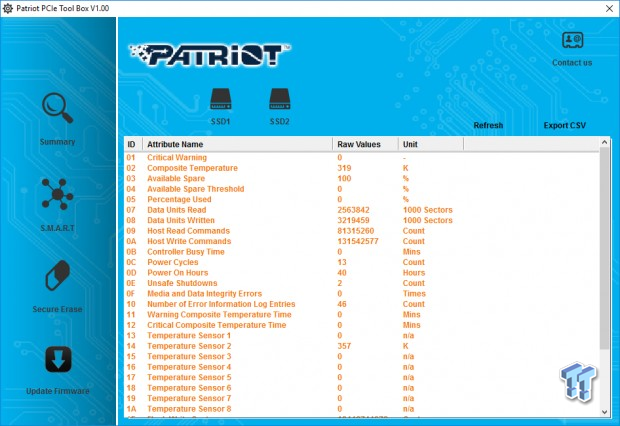This screenshot has width=620, height=426.
Task: Select the Critical Warning row
Action: click(362, 157)
